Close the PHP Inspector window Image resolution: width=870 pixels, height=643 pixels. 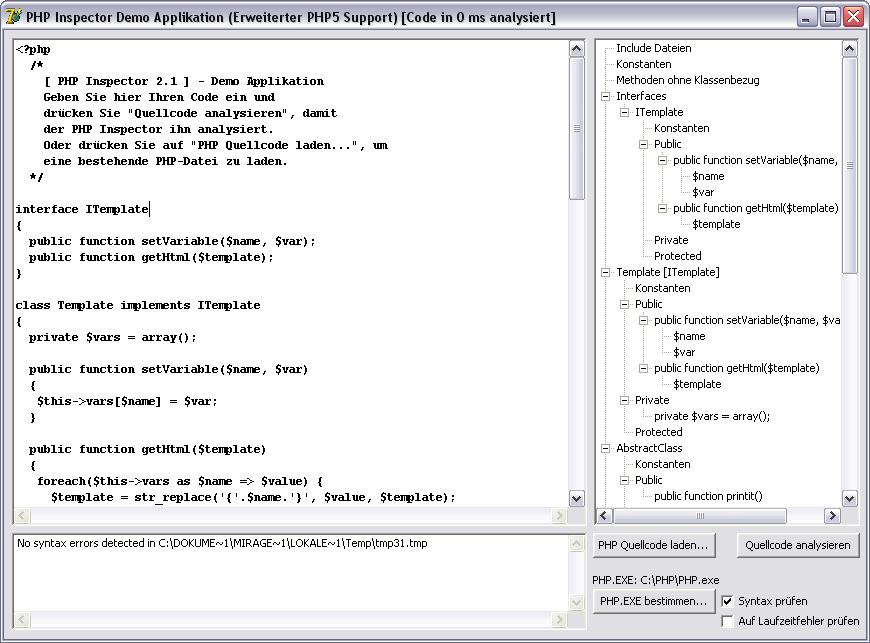853,17
